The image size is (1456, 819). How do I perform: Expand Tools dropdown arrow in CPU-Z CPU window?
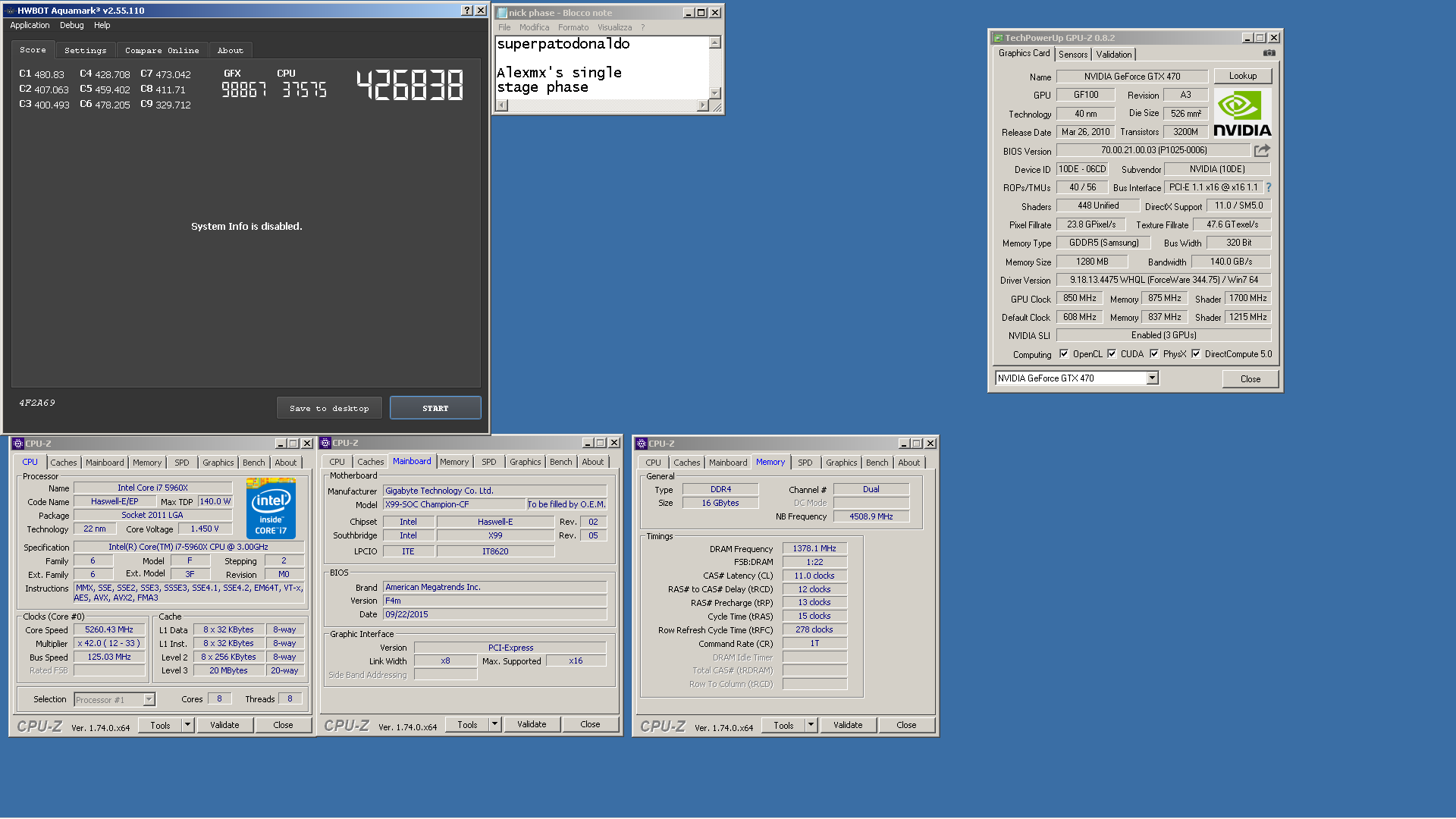point(187,725)
